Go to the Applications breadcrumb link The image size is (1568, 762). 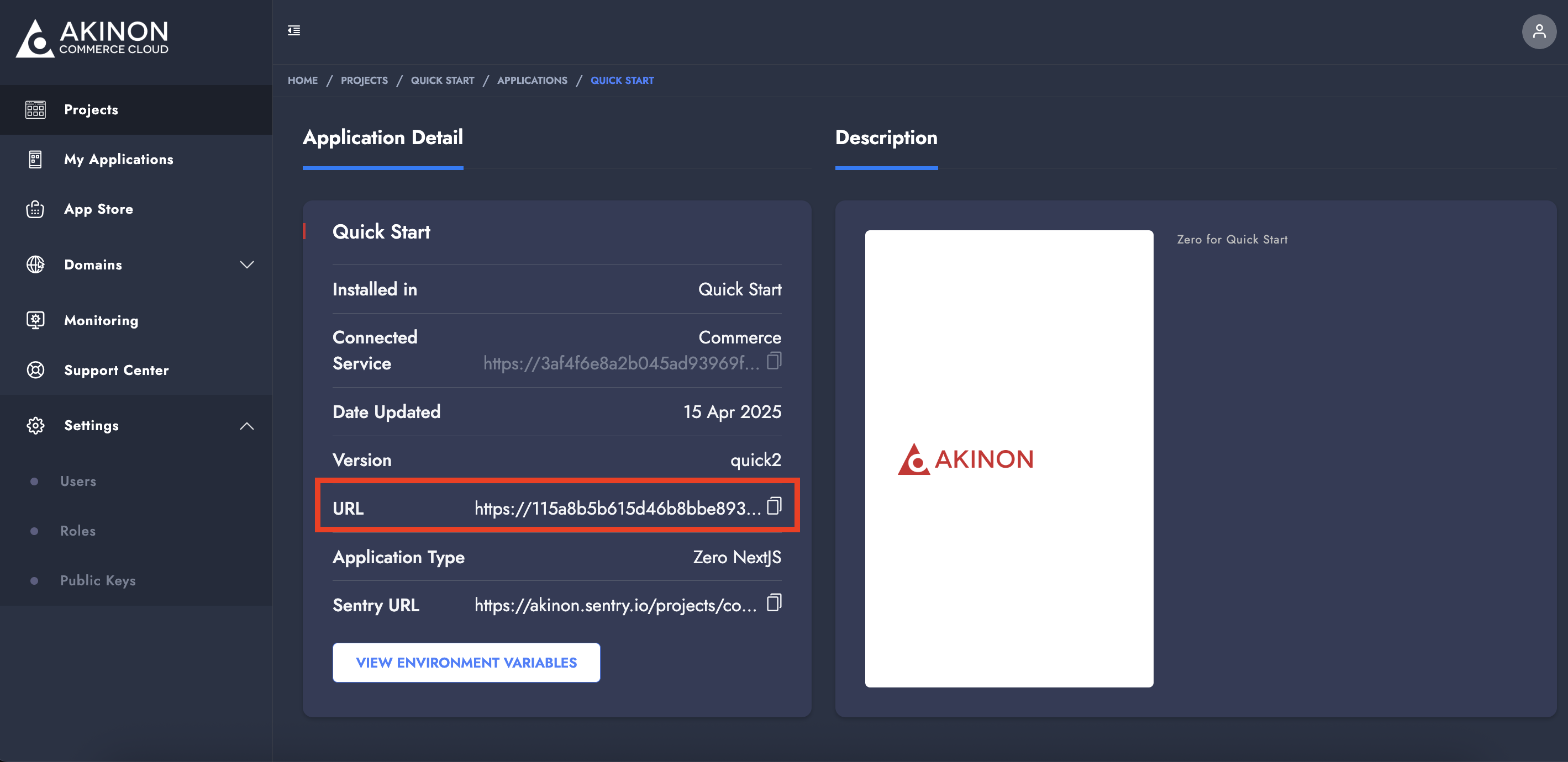pyautogui.click(x=532, y=80)
